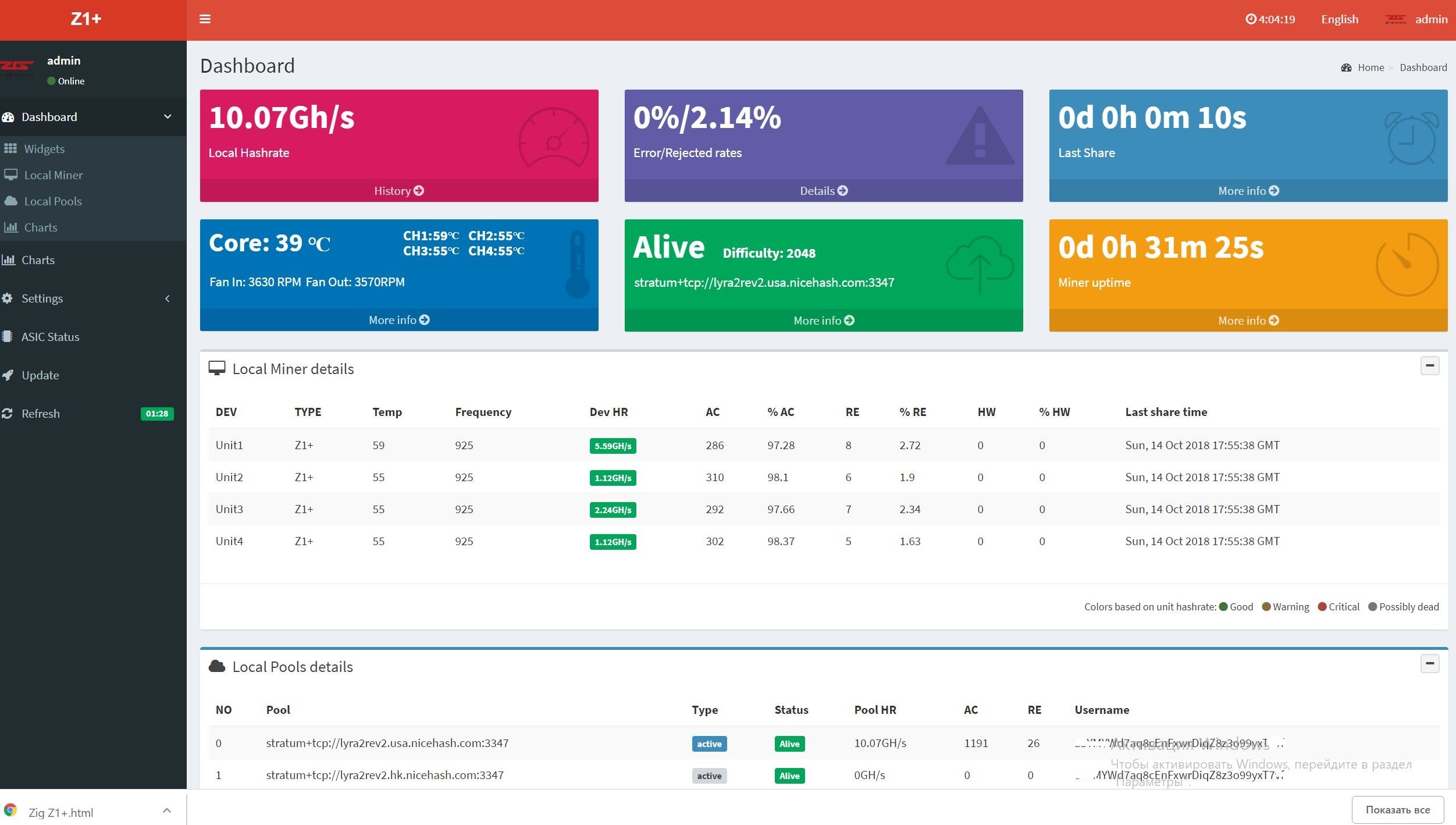Click the Settings gear icon in the sidebar
Screen dimensions: 1456x825
click(x=7, y=298)
